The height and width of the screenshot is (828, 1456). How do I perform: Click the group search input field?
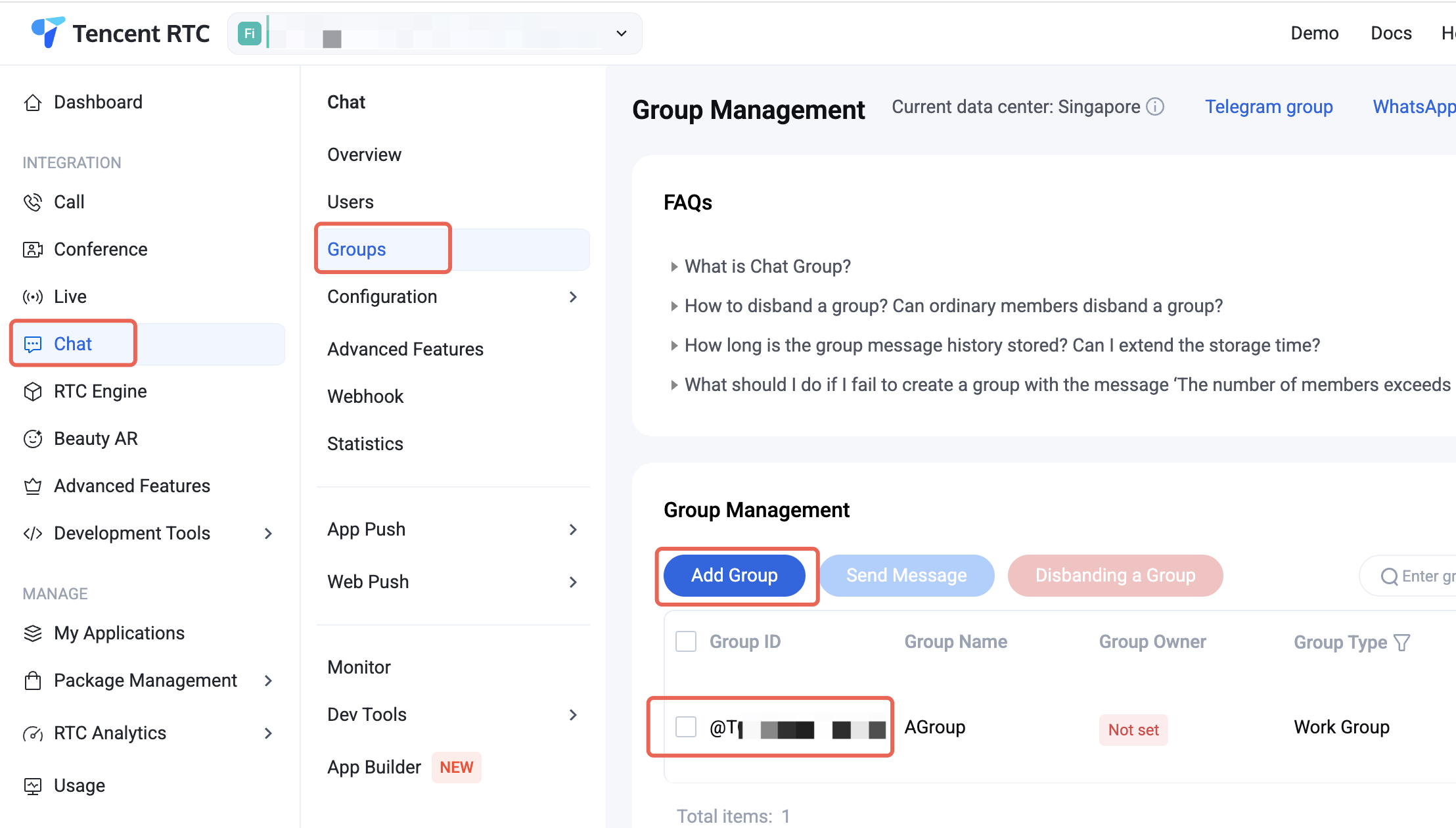coord(1409,576)
